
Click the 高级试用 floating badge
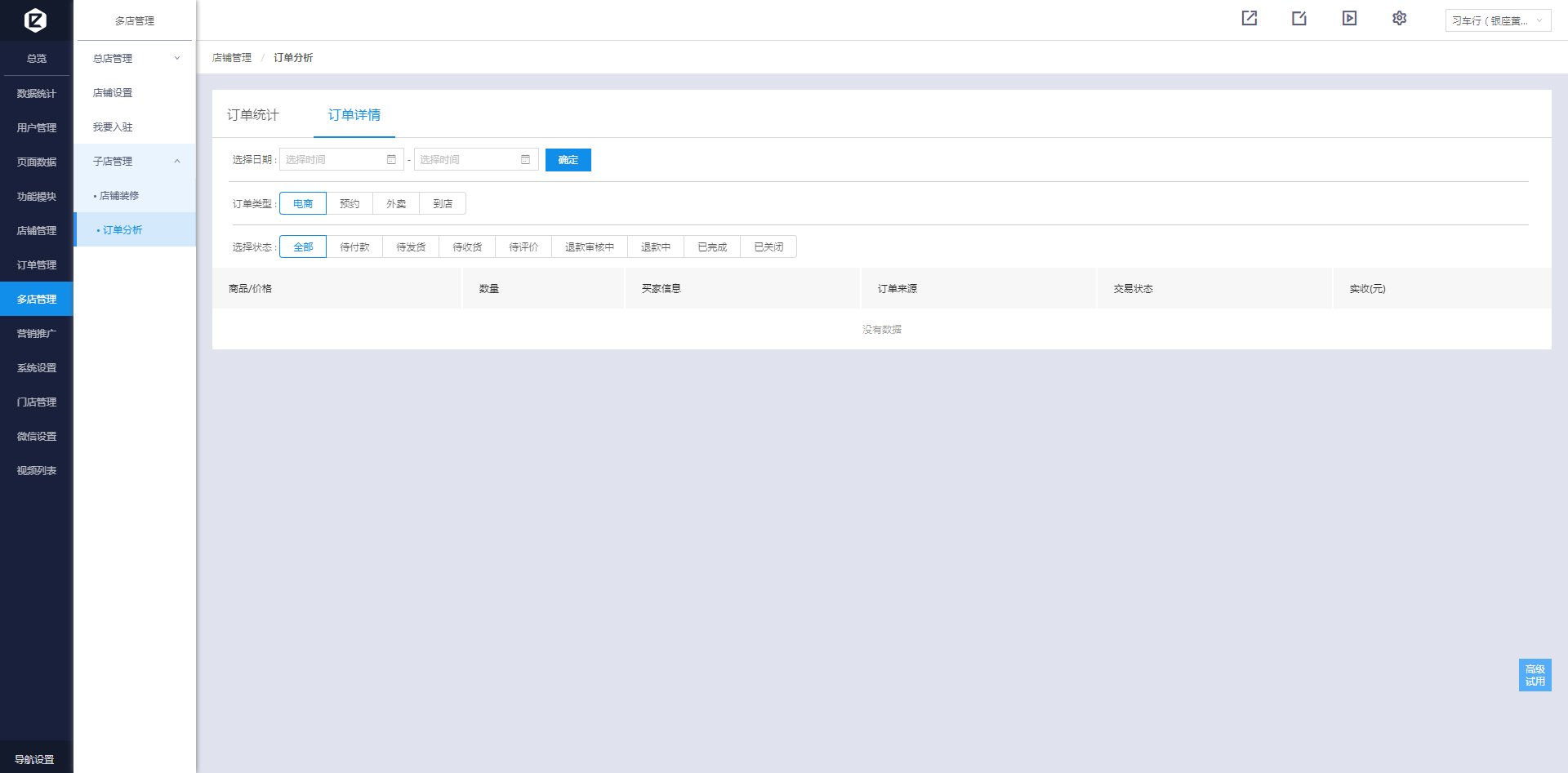click(x=1535, y=675)
